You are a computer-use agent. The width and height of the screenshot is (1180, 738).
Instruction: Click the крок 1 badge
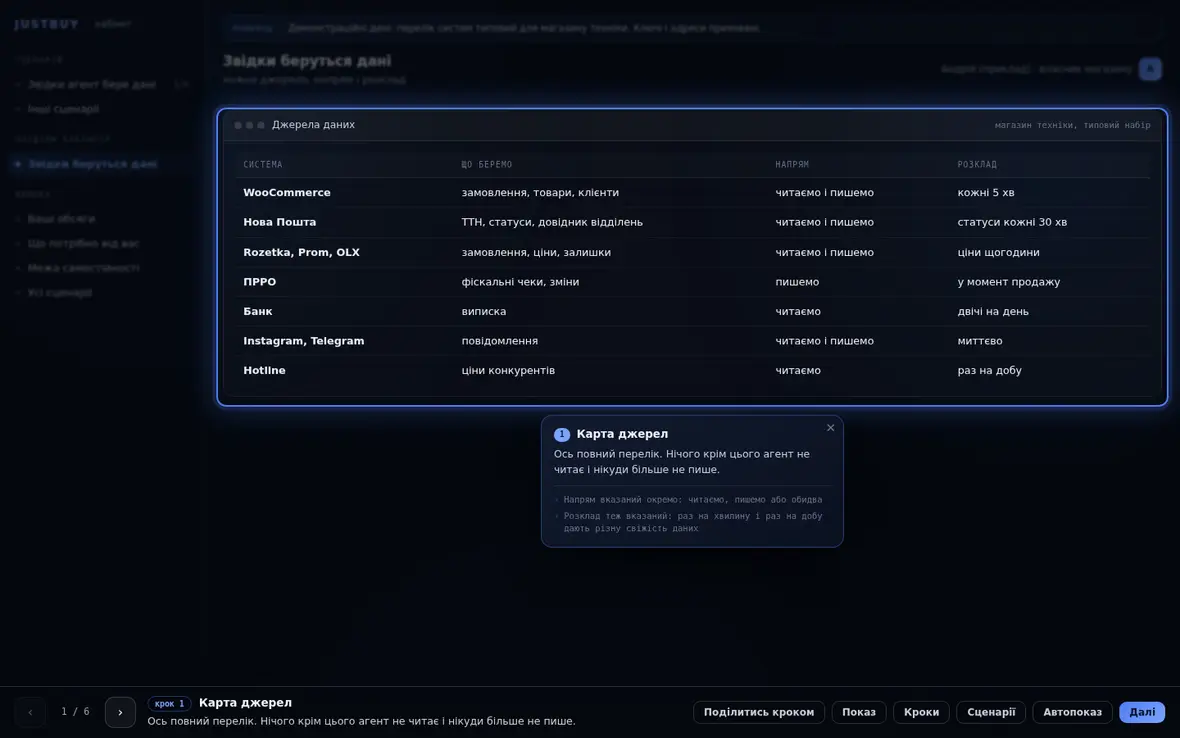169,703
